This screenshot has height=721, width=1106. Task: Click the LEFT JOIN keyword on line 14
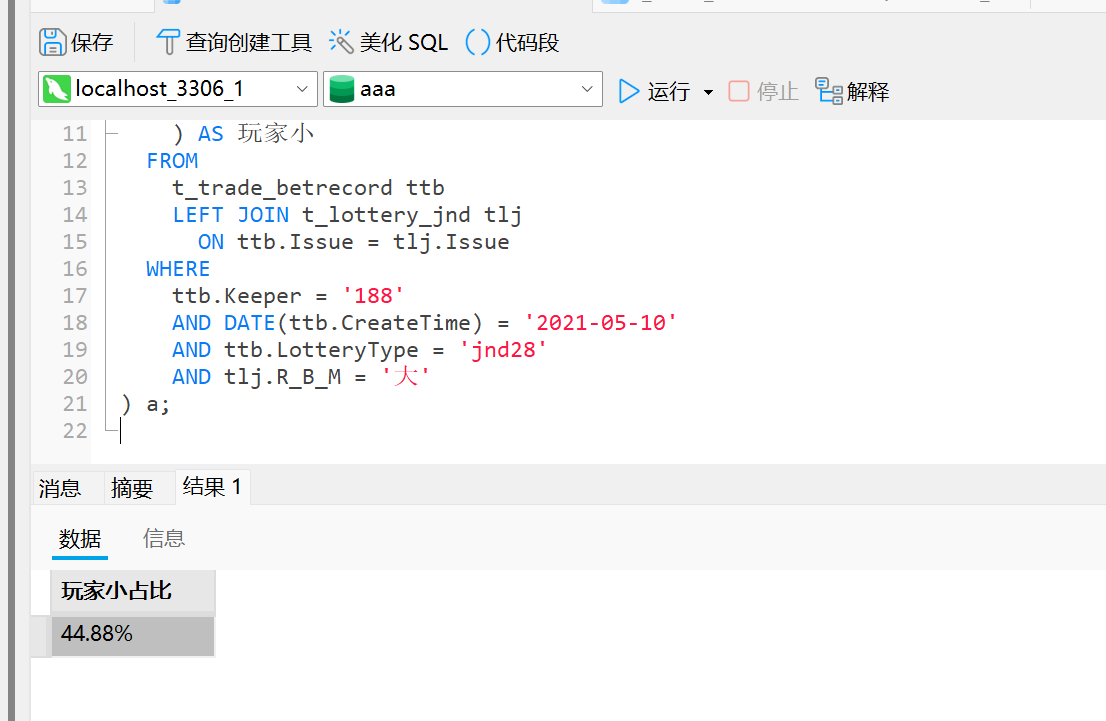pos(231,215)
